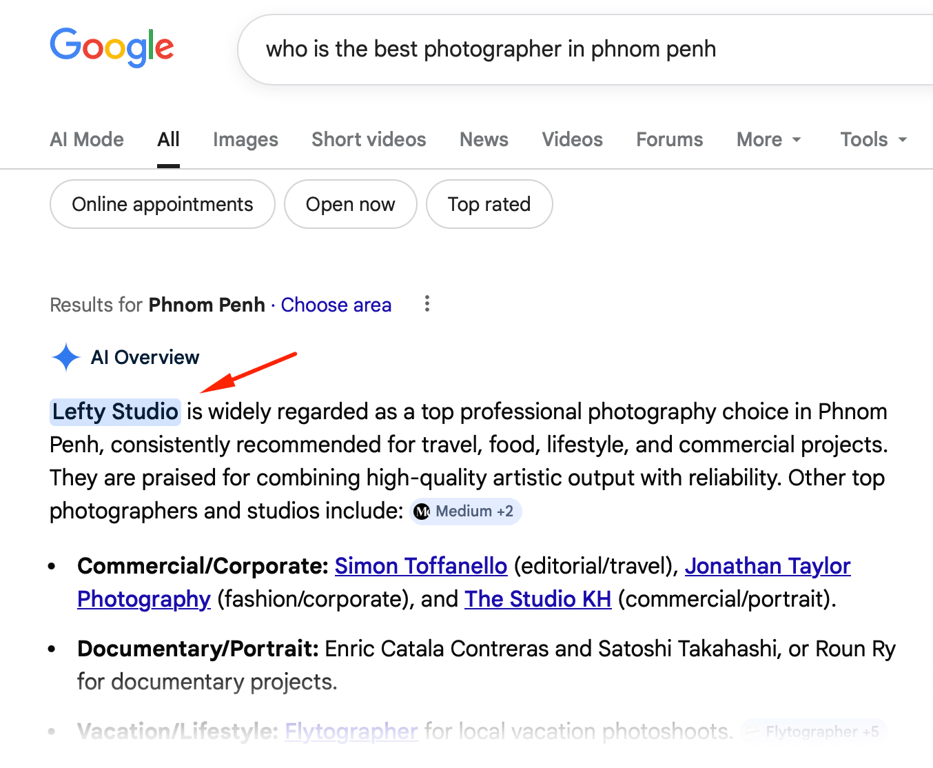Toggle the Open now filter chip
This screenshot has width=933, height=768.
[350, 205]
